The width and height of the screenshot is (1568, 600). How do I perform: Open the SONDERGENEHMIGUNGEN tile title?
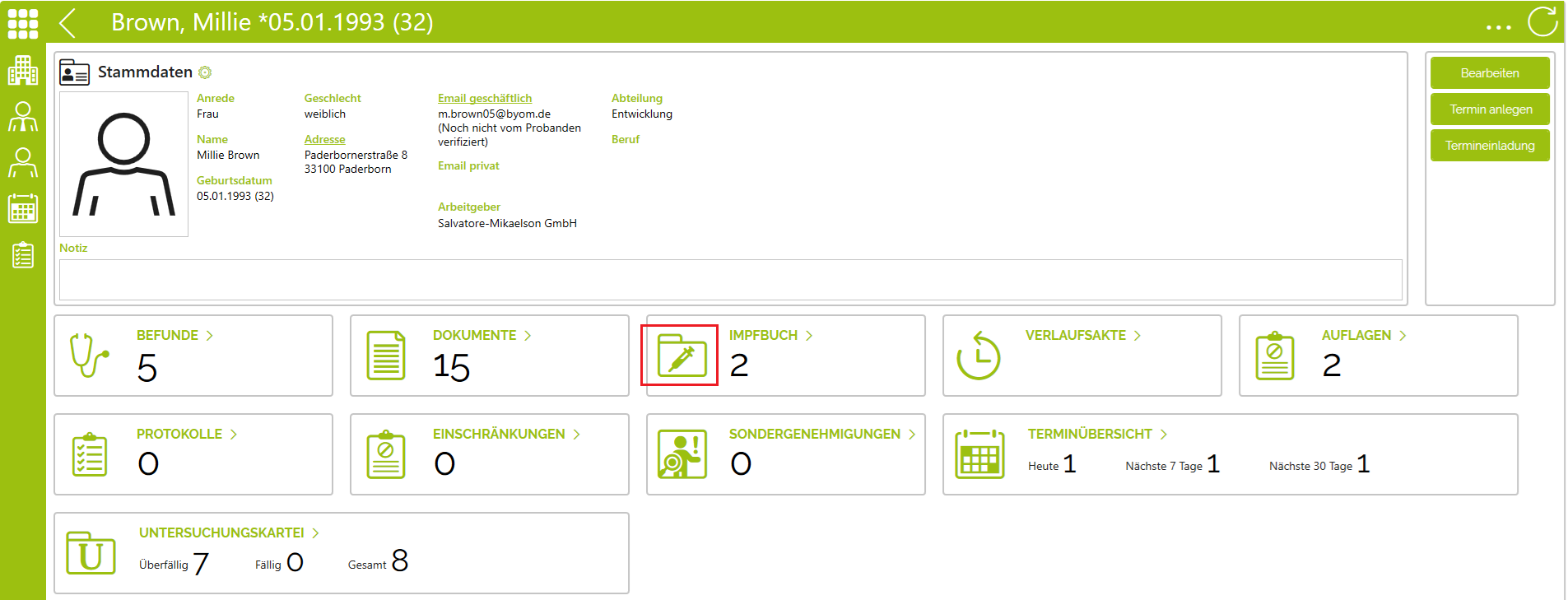[x=815, y=435]
